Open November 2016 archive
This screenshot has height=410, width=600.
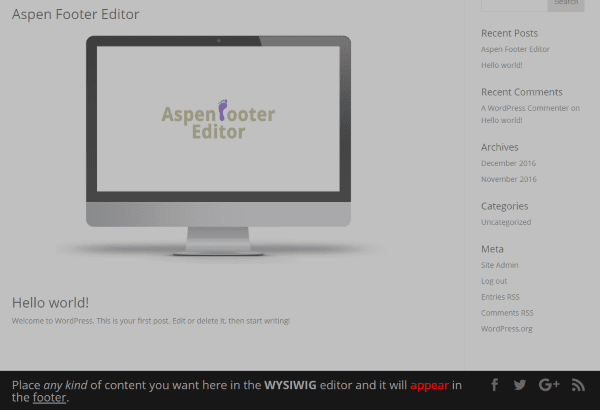pos(508,179)
